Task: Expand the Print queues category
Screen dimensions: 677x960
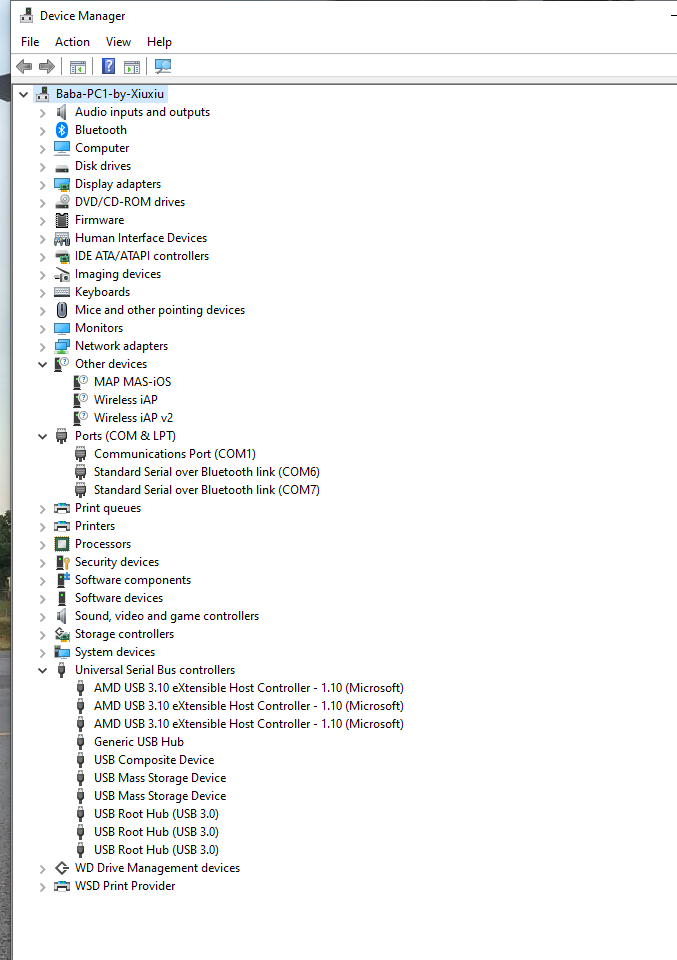Action: click(42, 509)
